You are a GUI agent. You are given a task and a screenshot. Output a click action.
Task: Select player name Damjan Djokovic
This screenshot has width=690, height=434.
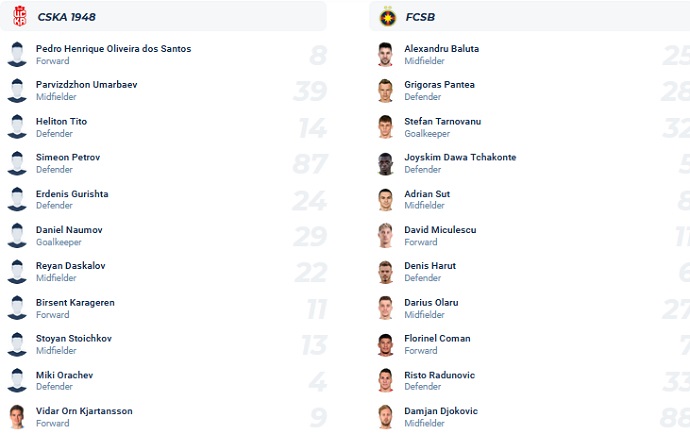point(441,411)
